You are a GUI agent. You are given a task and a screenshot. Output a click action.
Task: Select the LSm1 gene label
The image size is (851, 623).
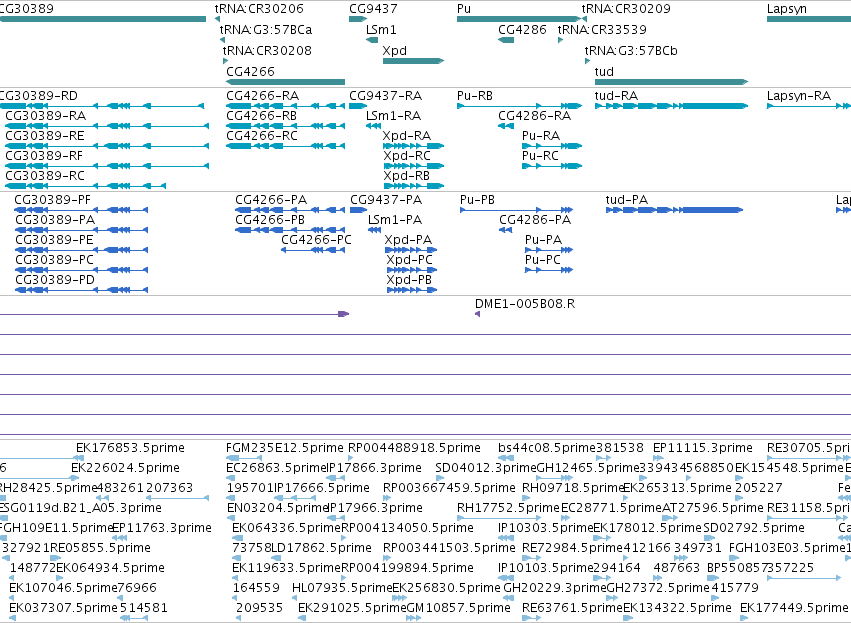tap(381, 29)
